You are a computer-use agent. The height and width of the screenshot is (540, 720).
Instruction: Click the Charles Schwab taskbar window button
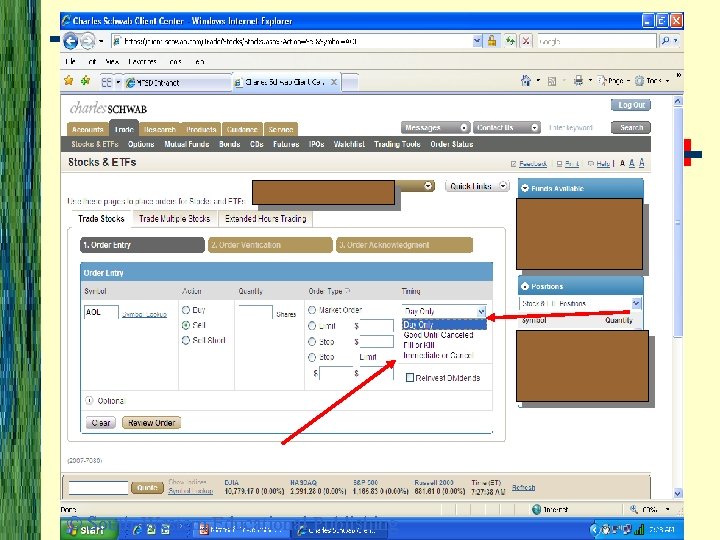[x=338, y=530]
